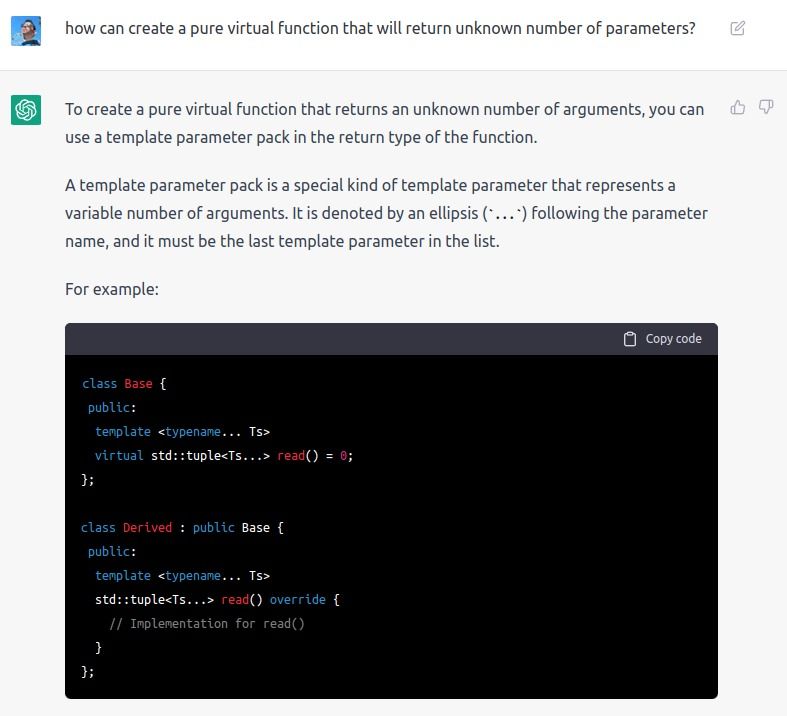
Task: Click the Copy code button label
Action: pyautogui.click(x=673, y=339)
